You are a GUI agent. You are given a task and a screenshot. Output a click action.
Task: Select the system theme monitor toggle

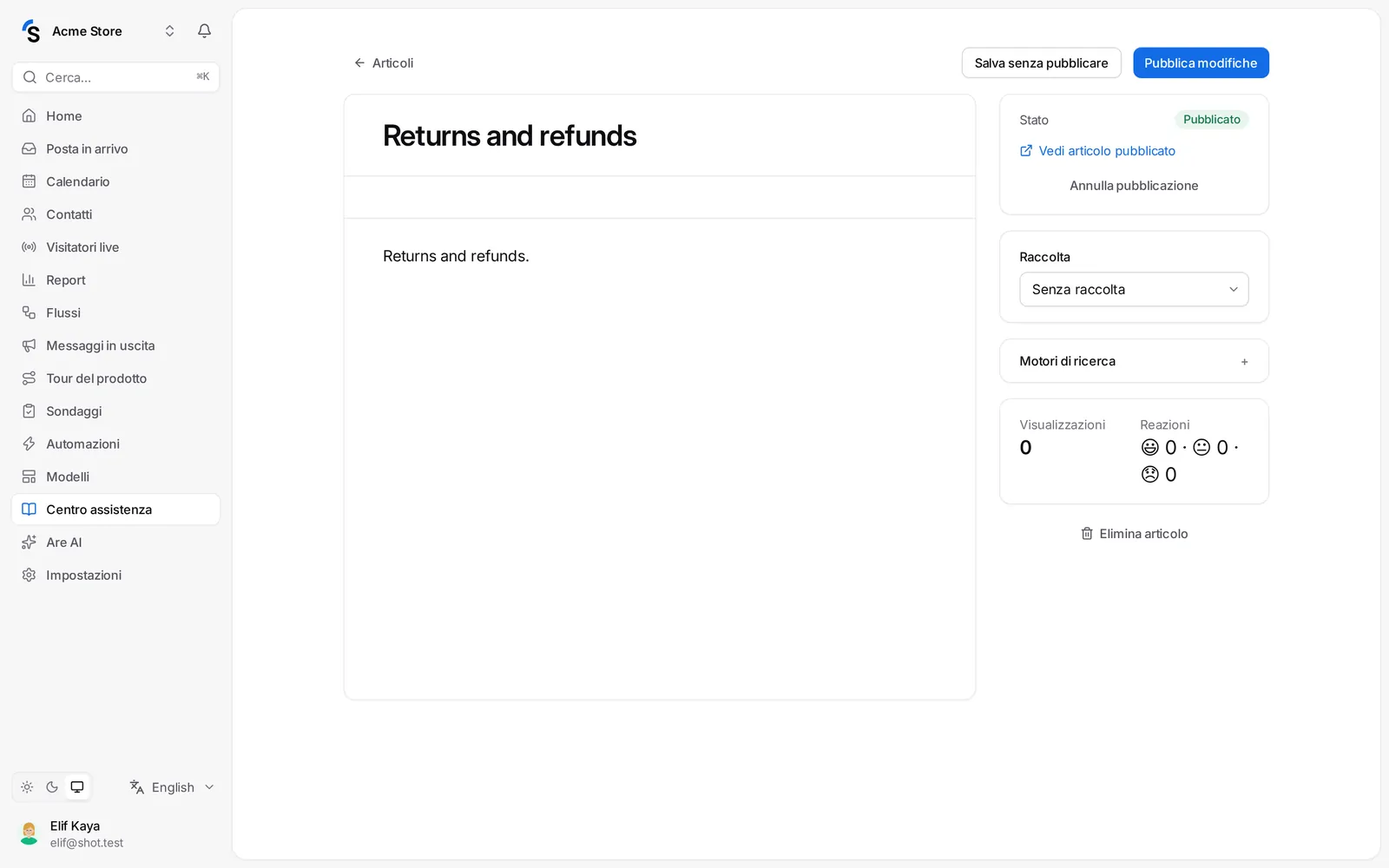(77, 787)
